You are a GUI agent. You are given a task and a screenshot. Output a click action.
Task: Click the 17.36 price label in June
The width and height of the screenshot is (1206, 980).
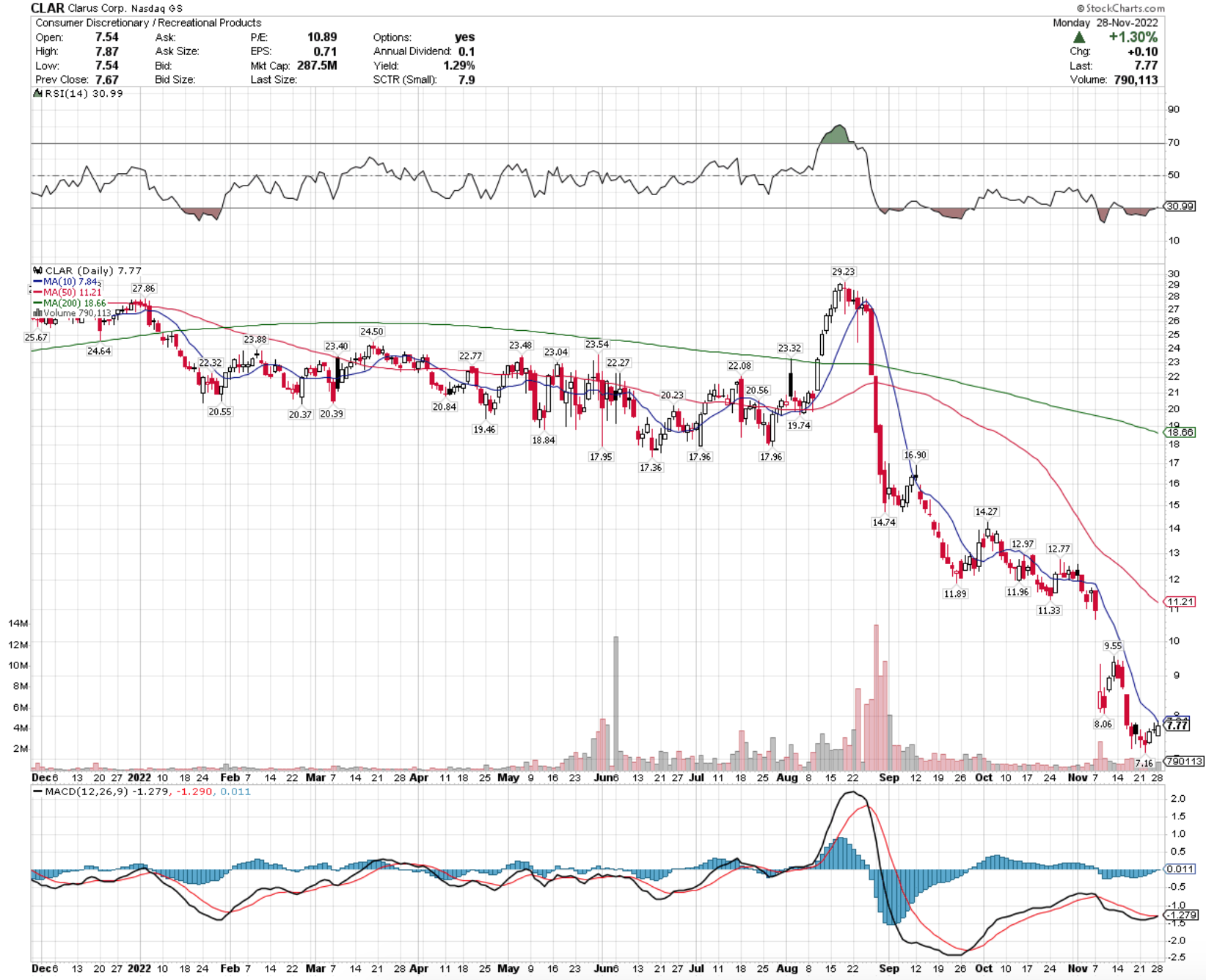pyautogui.click(x=651, y=467)
